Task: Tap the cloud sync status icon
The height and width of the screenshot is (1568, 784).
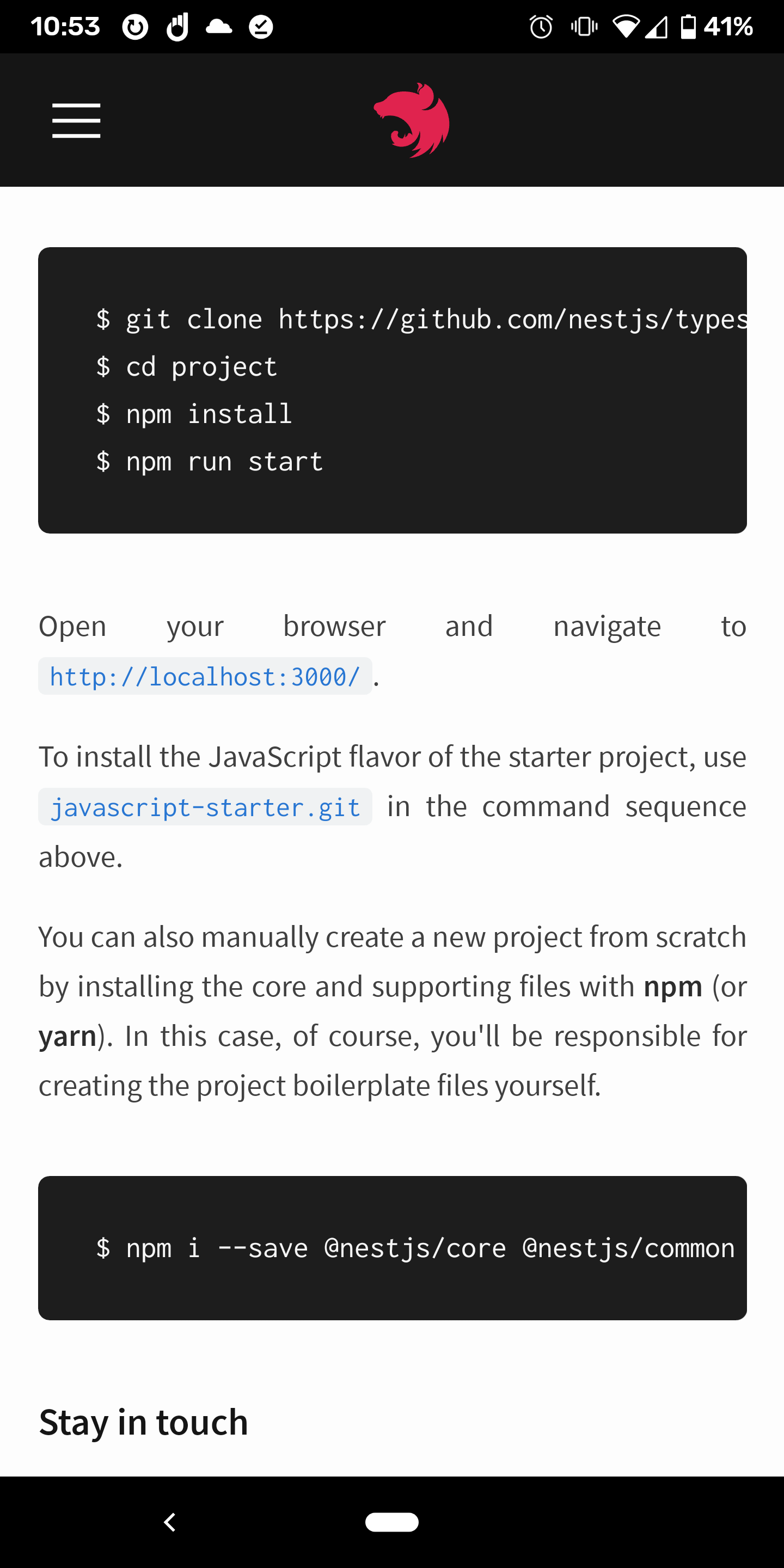Action: pos(219,26)
